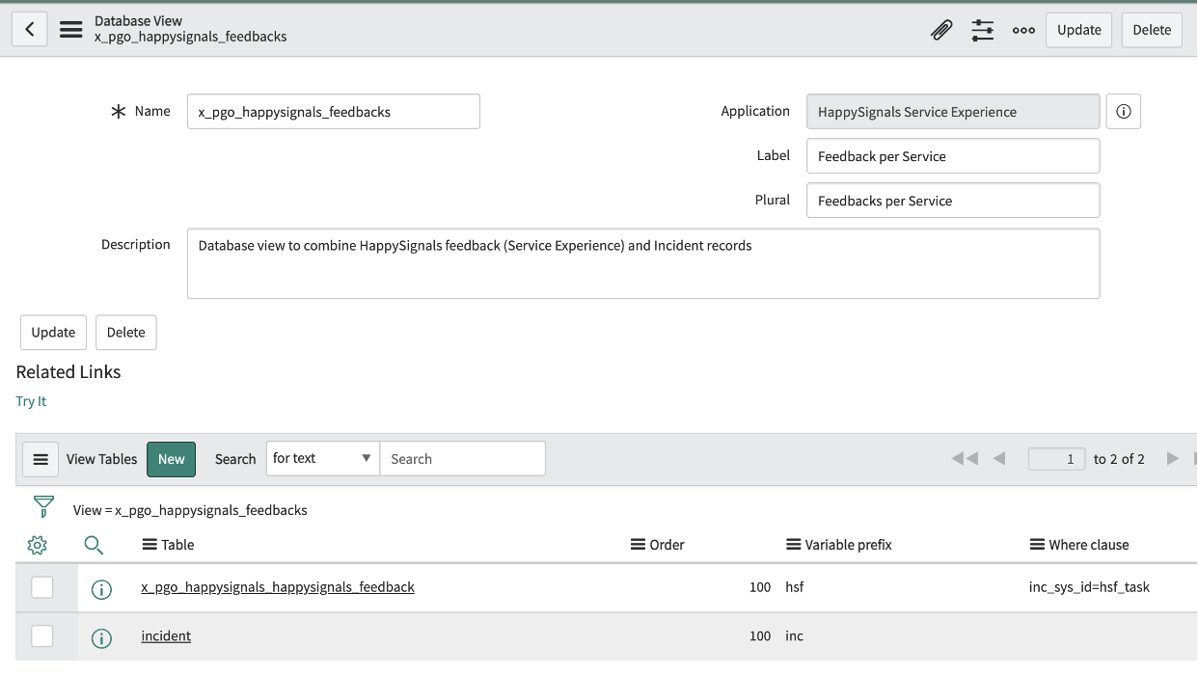1198x675 pixels.
Task: Click the Delete button below Description
Action: point(126,333)
